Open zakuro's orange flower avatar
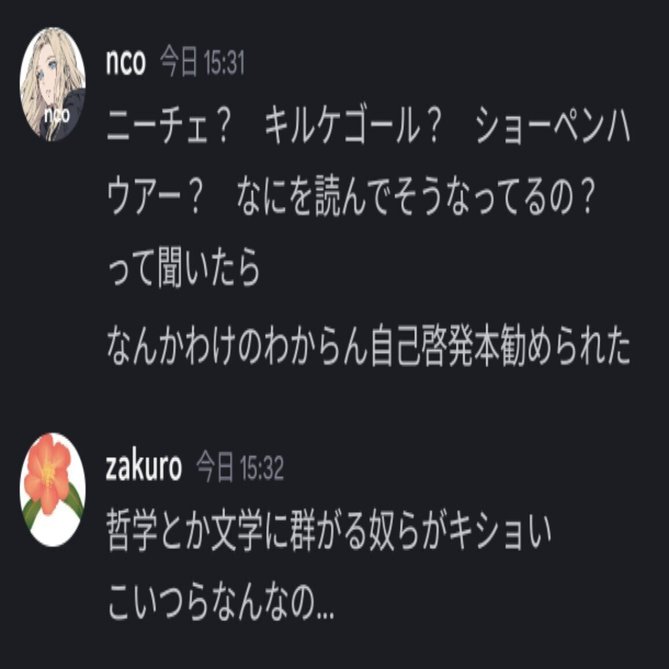 coord(52,489)
